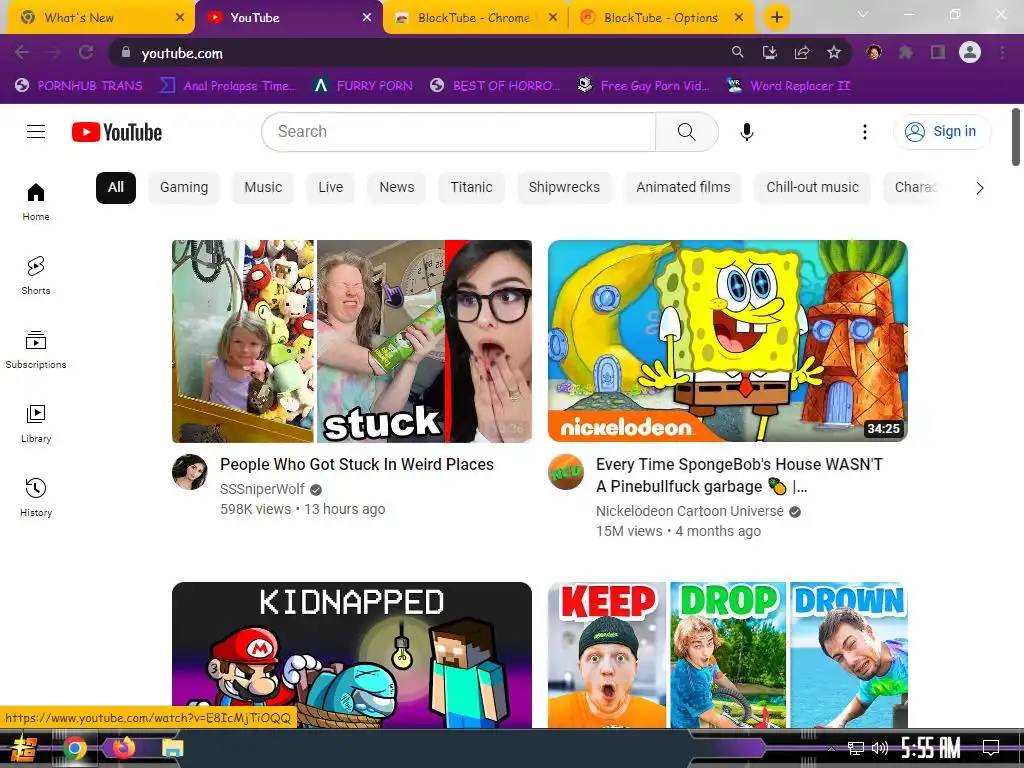
Task: Toggle the browser side panel icon
Action: [x=938, y=52]
